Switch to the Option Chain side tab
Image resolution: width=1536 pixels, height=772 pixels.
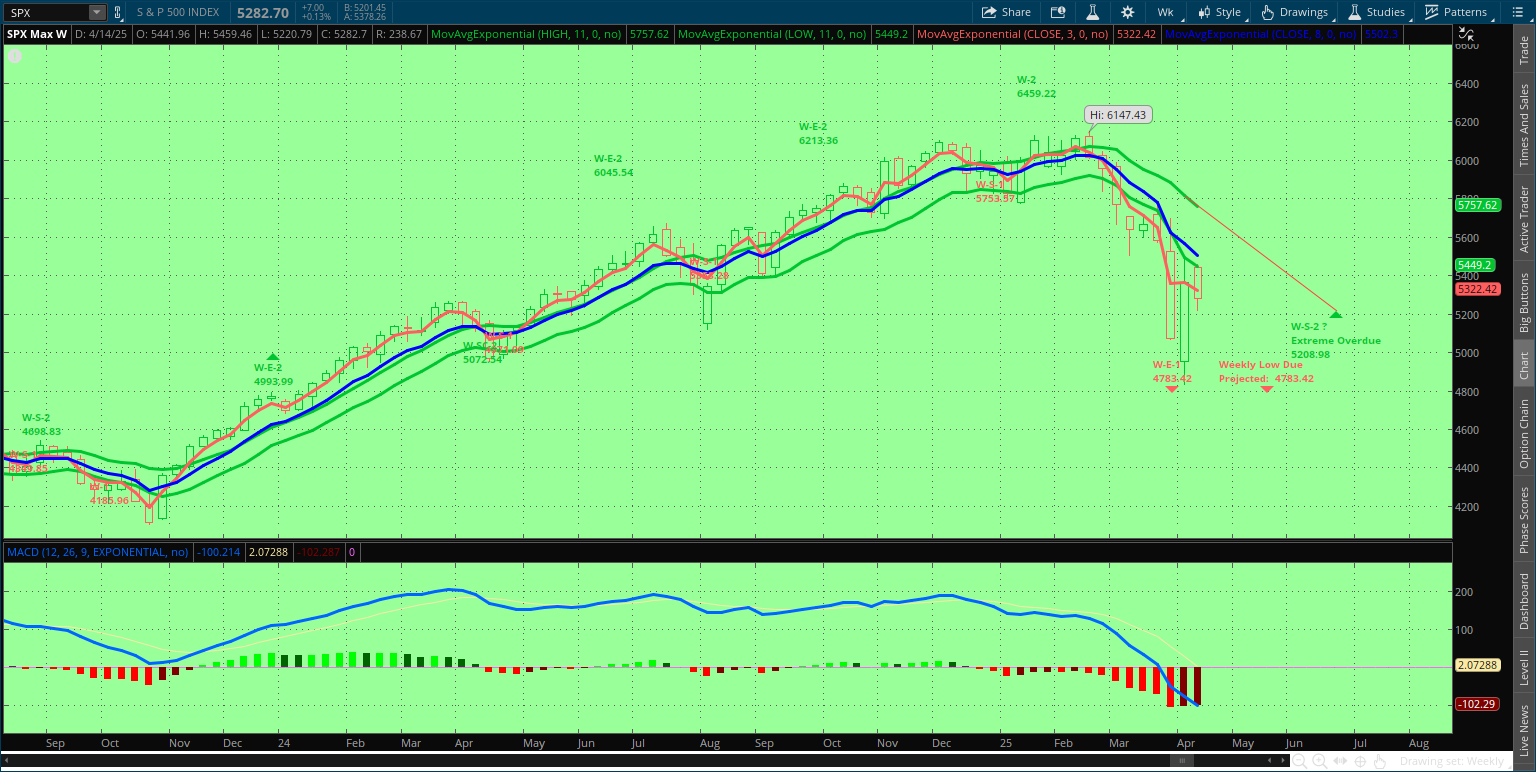pos(1524,434)
